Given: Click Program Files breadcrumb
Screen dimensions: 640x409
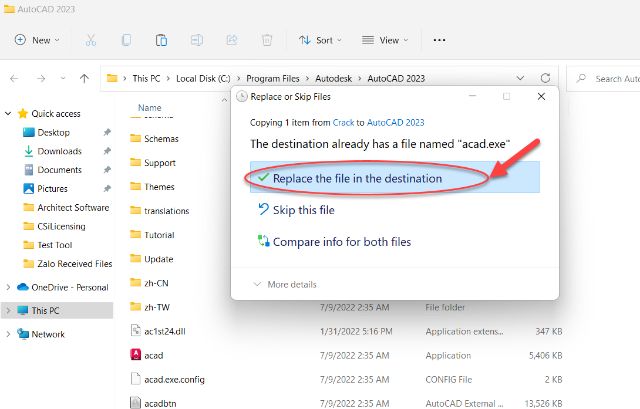Looking at the screenshot, I should [x=273, y=78].
